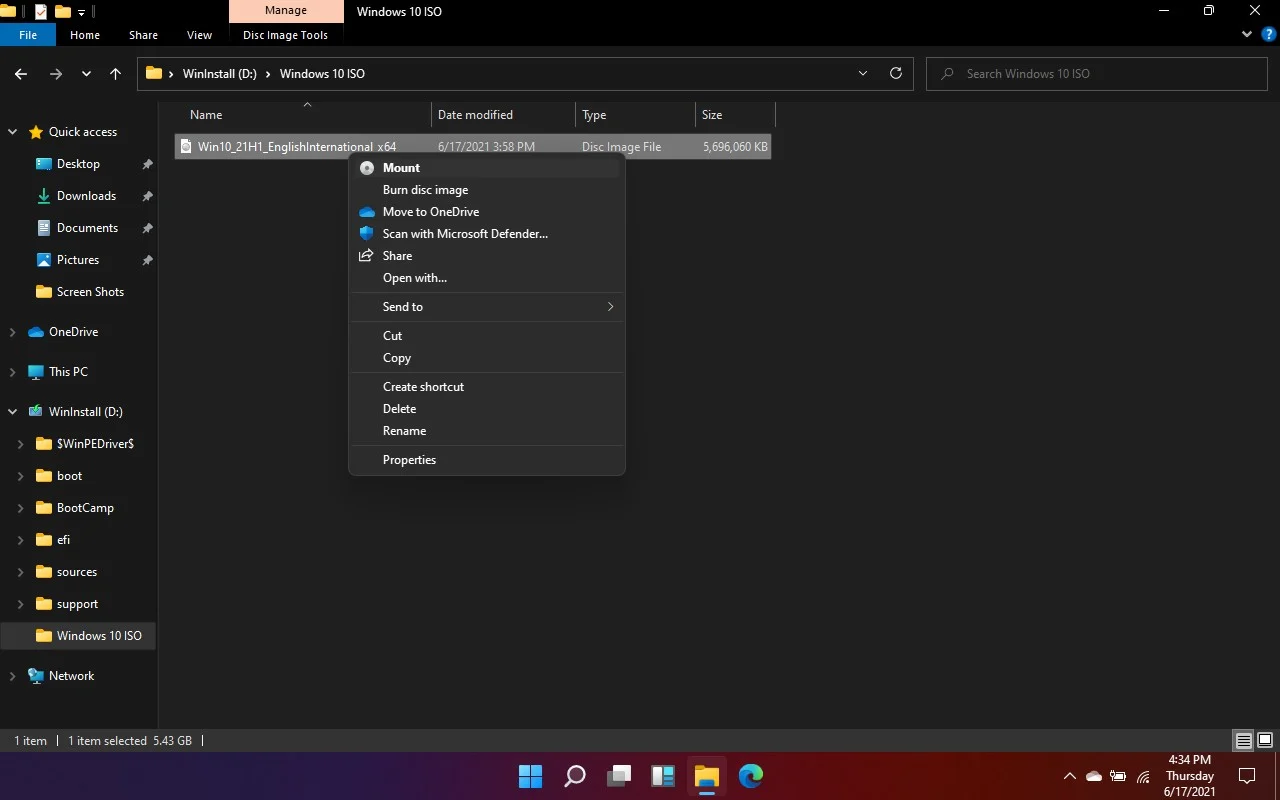Click the Up directory arrow button
The width and height of the screenshot is (1280, 800).
click(x=116, y=74)
